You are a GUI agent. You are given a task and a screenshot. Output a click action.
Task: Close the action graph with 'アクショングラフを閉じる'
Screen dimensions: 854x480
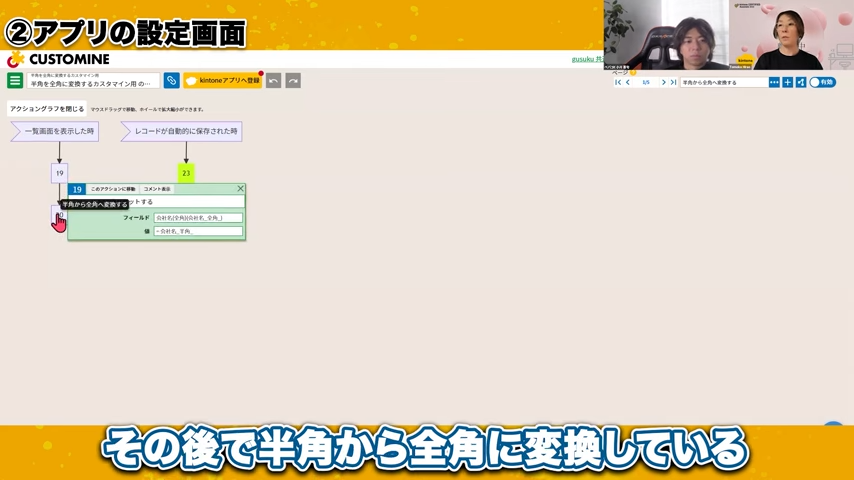[47, 109]
